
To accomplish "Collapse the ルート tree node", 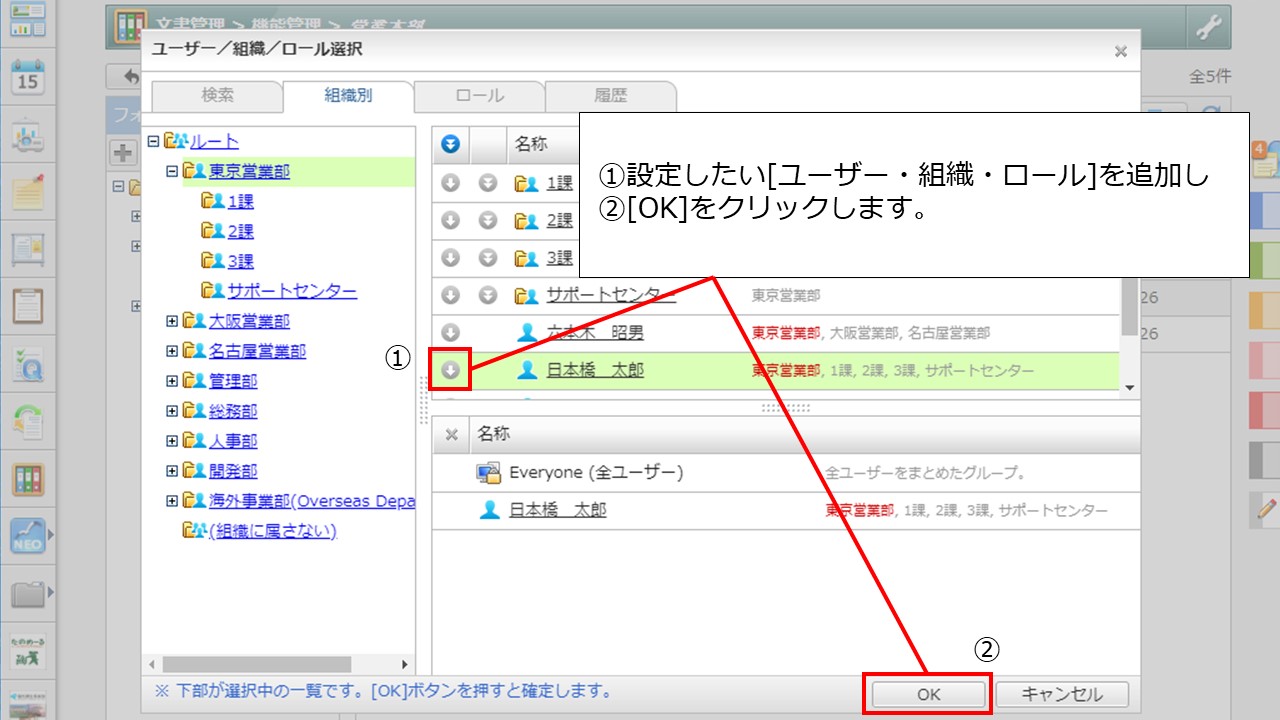I will tap(153, 142).
